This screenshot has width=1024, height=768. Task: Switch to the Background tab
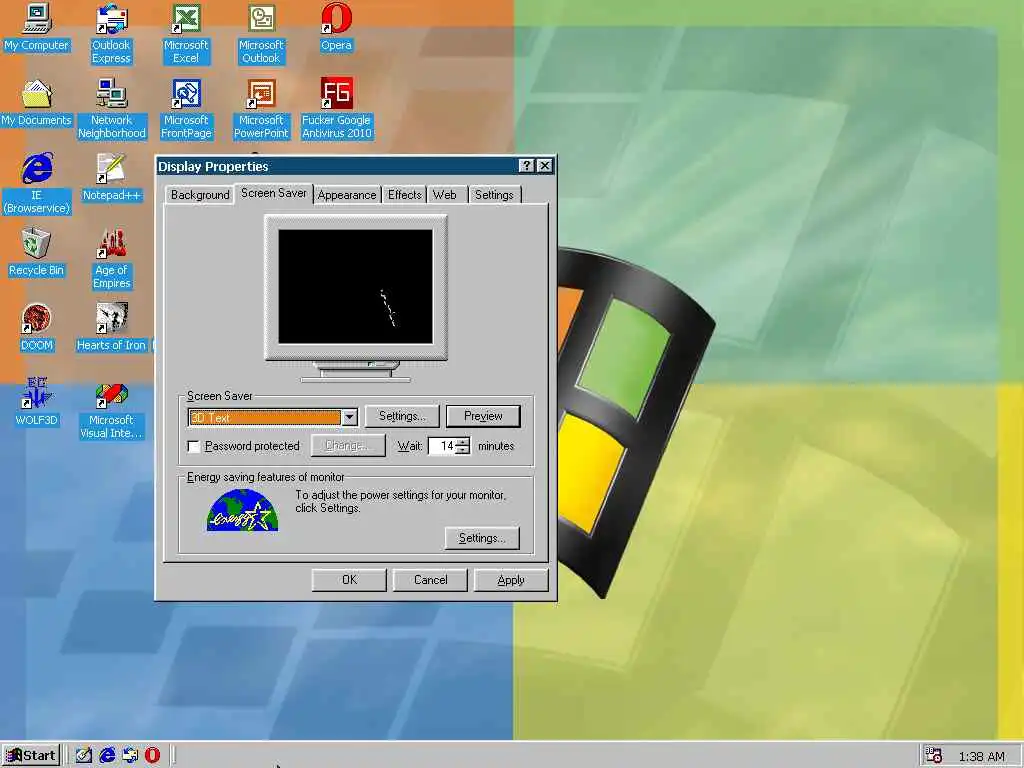click(x=200, y=195)
